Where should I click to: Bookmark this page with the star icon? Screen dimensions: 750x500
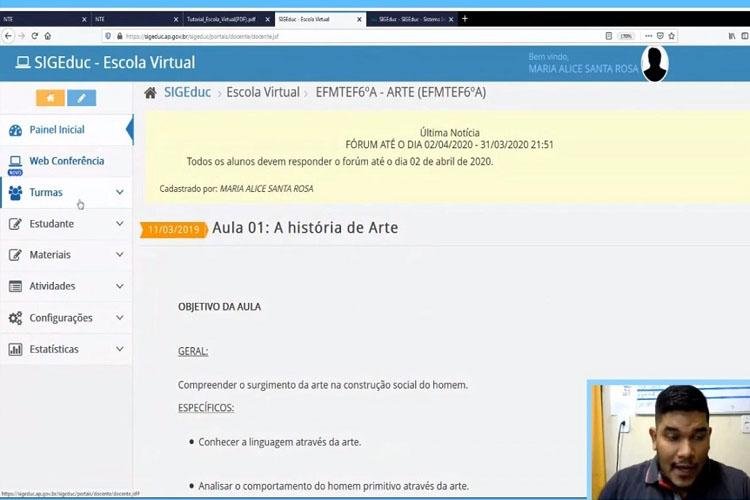pos(672,36)
